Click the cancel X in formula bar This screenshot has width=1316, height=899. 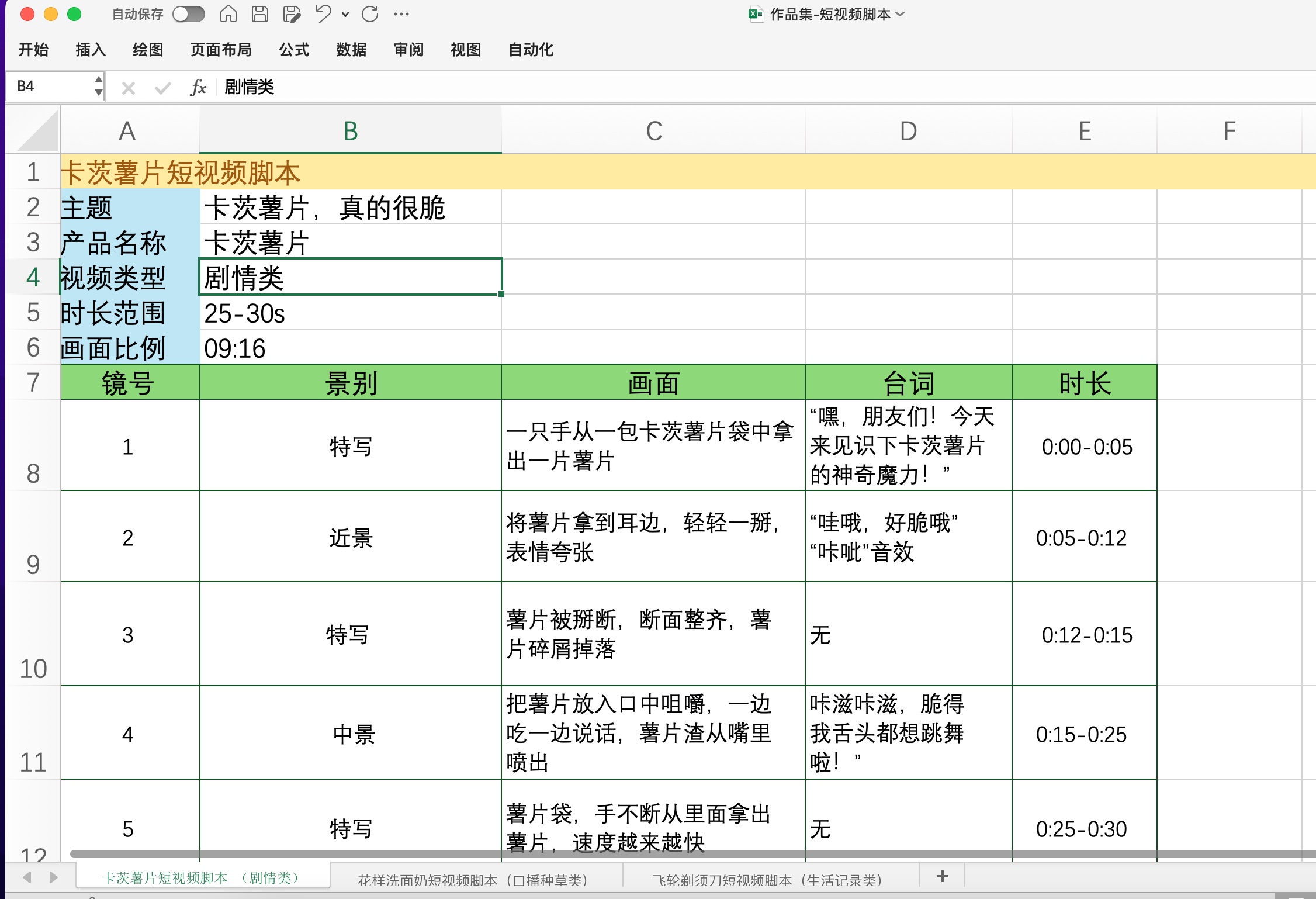(x=129, y=88)
